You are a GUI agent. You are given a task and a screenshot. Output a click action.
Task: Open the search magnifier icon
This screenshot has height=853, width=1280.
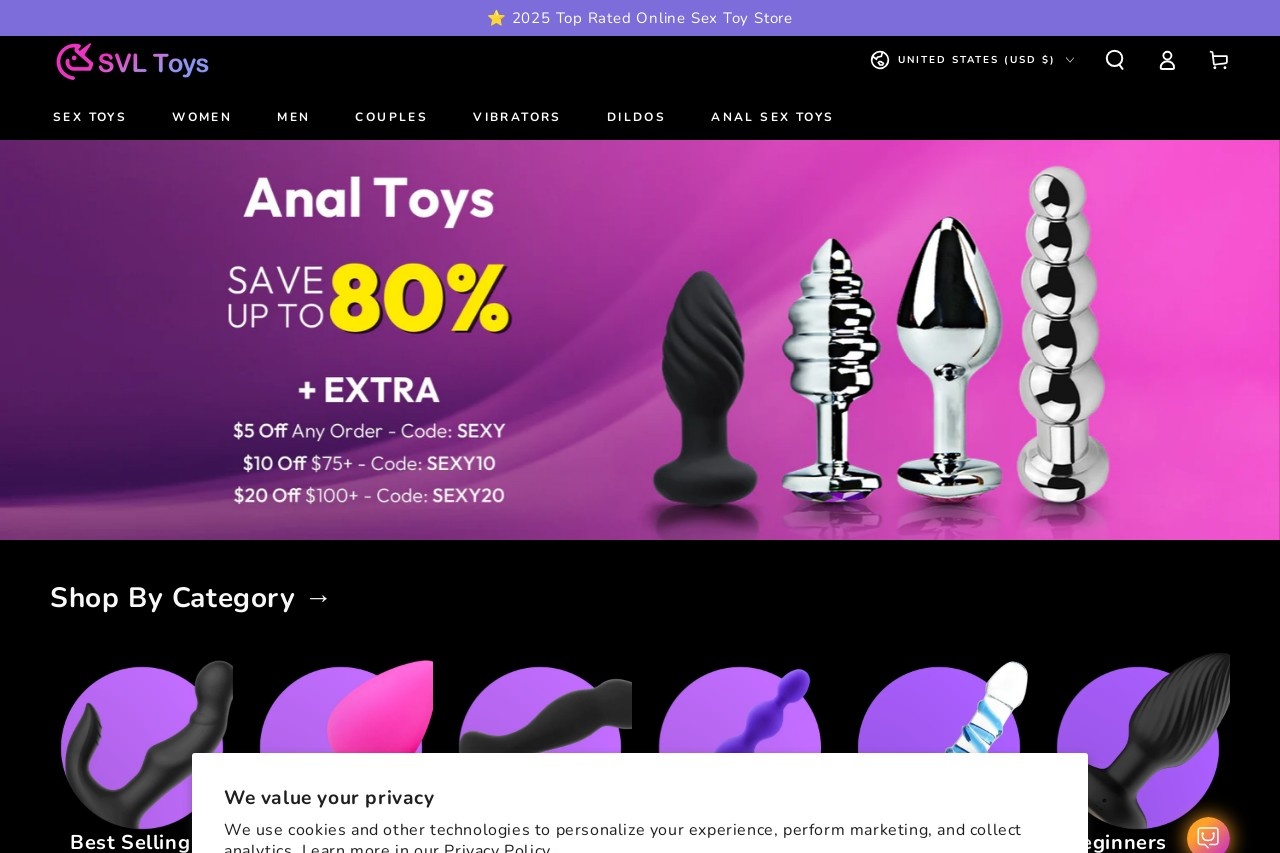pyautogui.click(x=1115, y=60)
